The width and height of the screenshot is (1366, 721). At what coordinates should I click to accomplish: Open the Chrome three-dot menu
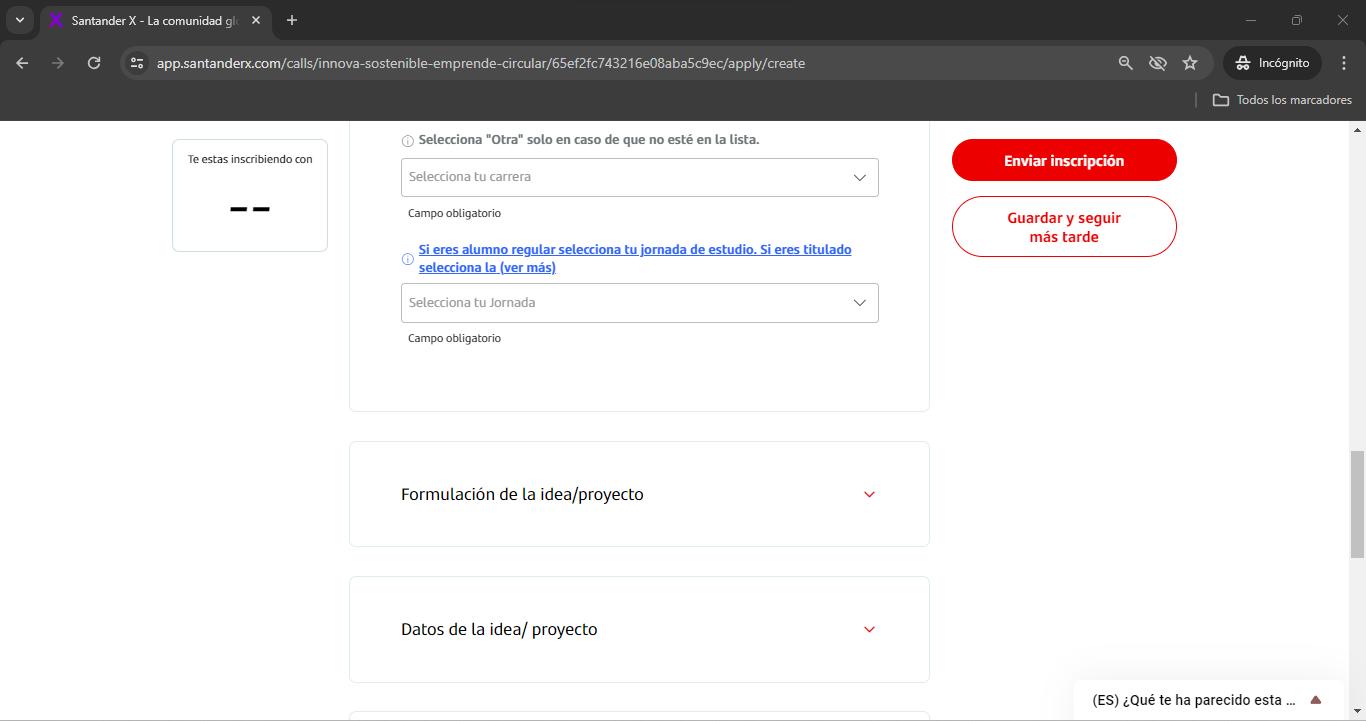coord(1344,63)
